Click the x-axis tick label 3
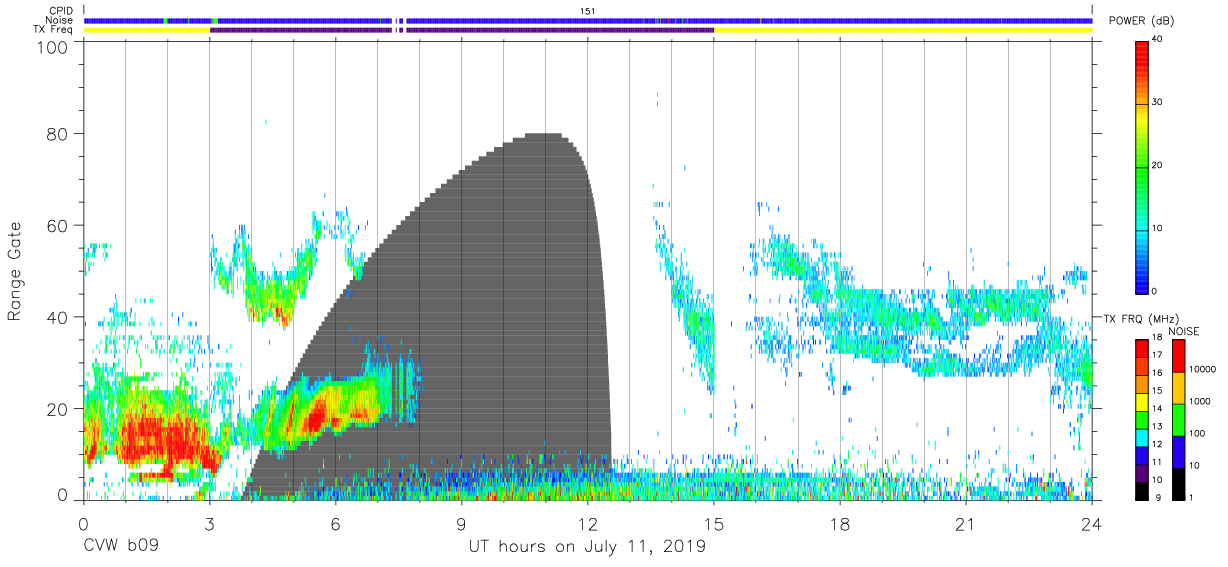The image size is (1228, 567). coord(209,523)
